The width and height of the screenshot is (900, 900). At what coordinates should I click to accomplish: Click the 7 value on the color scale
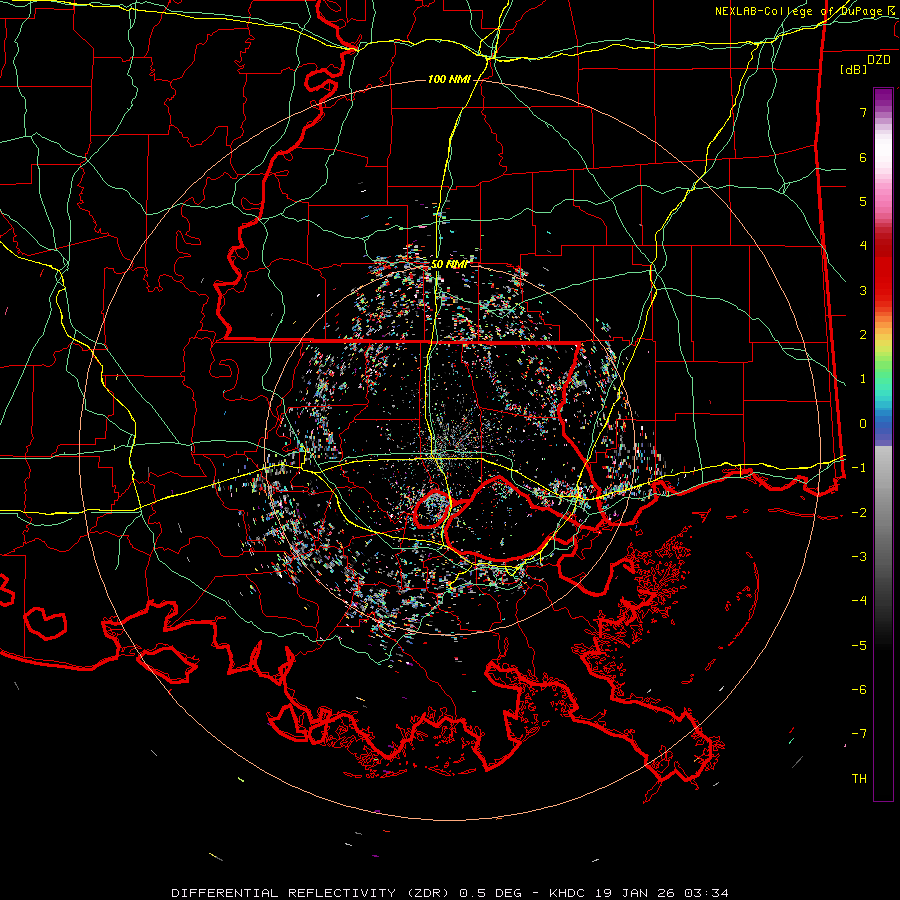coord(863,112)
